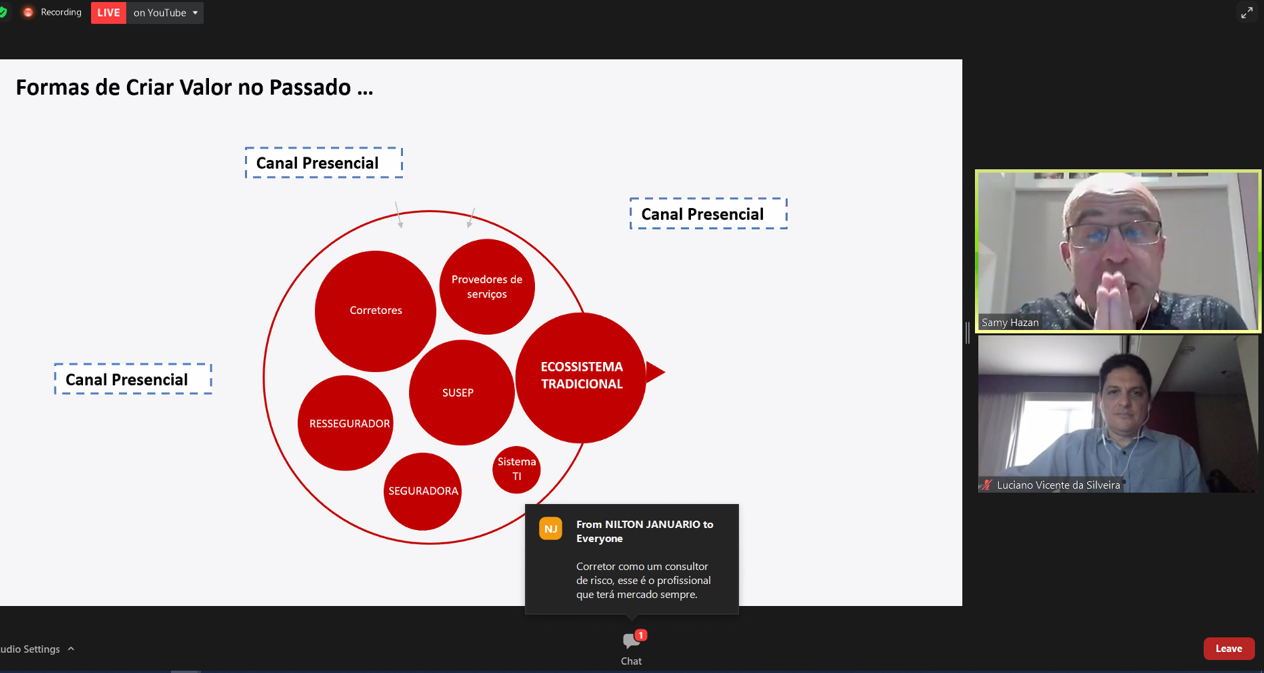Screen dimensions: 1264x673
Task: Click the video panel resize handle
Action: tap(967, 333)
